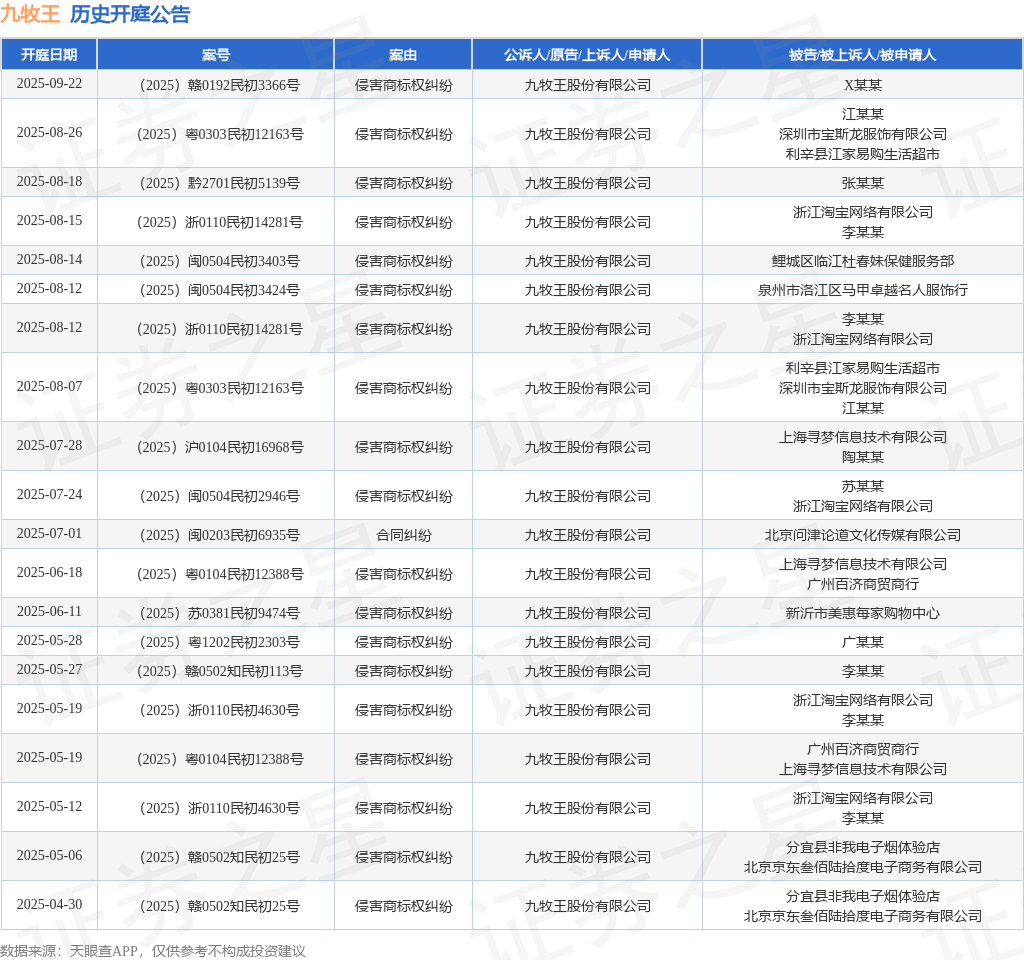The height and width of the screenshot is (960, 1024).
Task: Click defendant 苏某某
Action: point(863,486)
